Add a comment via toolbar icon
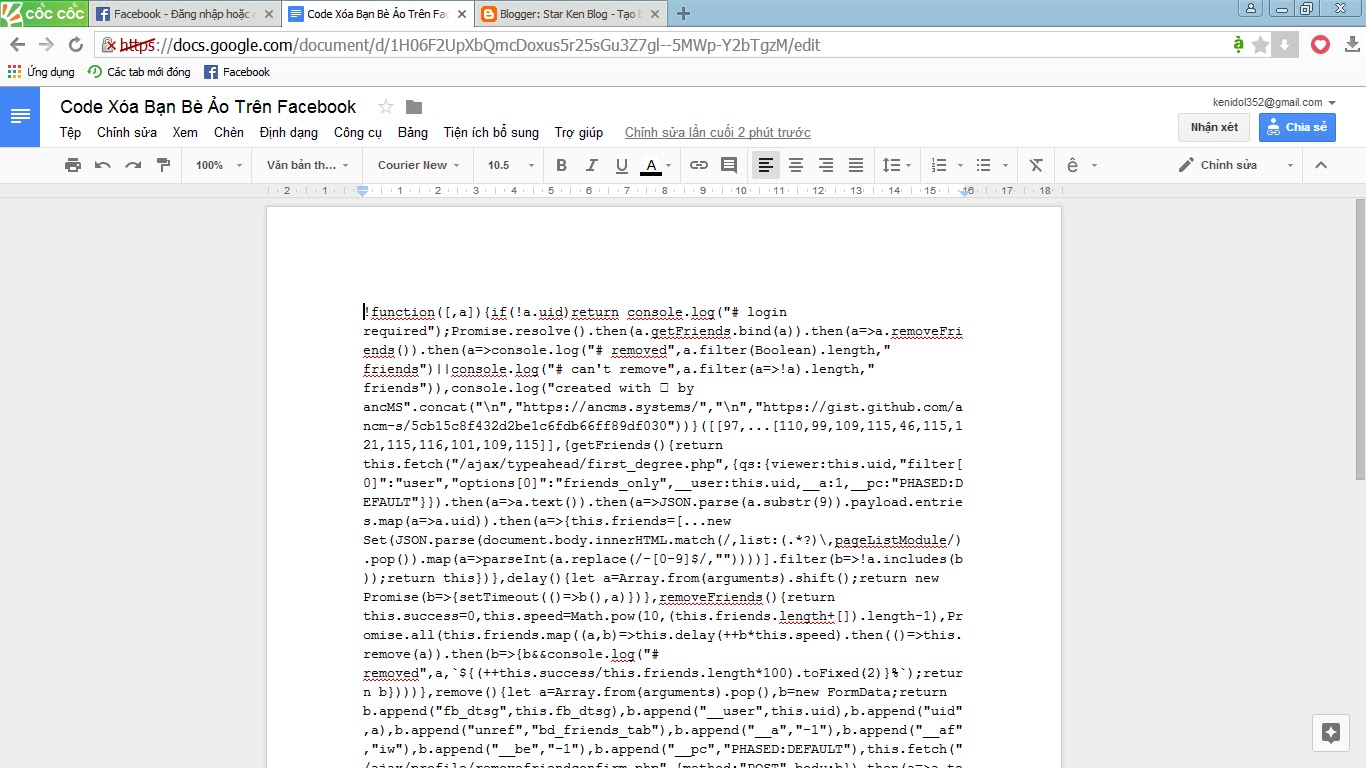This screenshot has width=1366, height=768. pos(729,165)
